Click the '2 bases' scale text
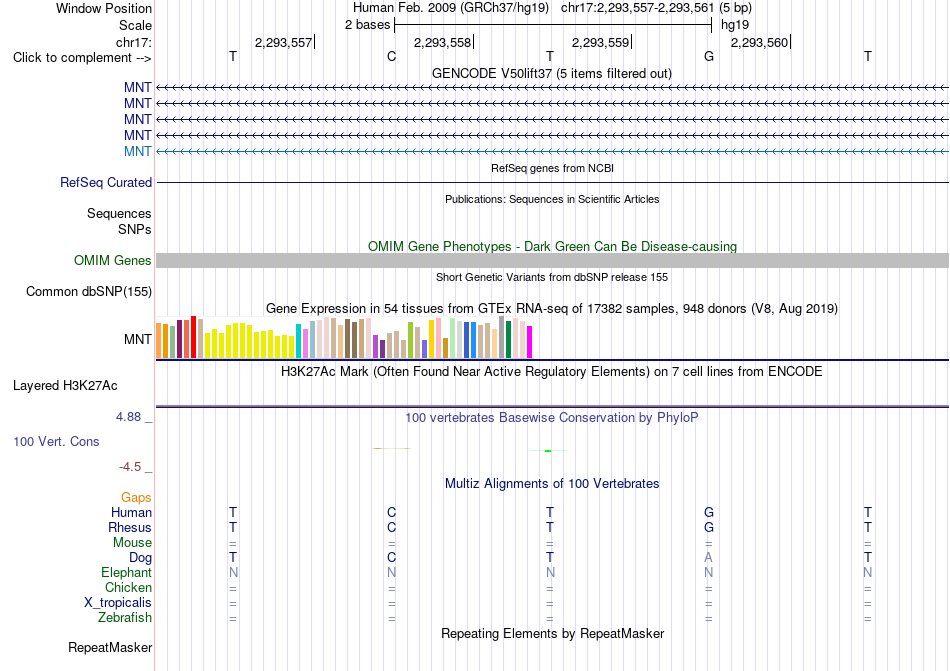950x671 pixels. click(368, 25)
